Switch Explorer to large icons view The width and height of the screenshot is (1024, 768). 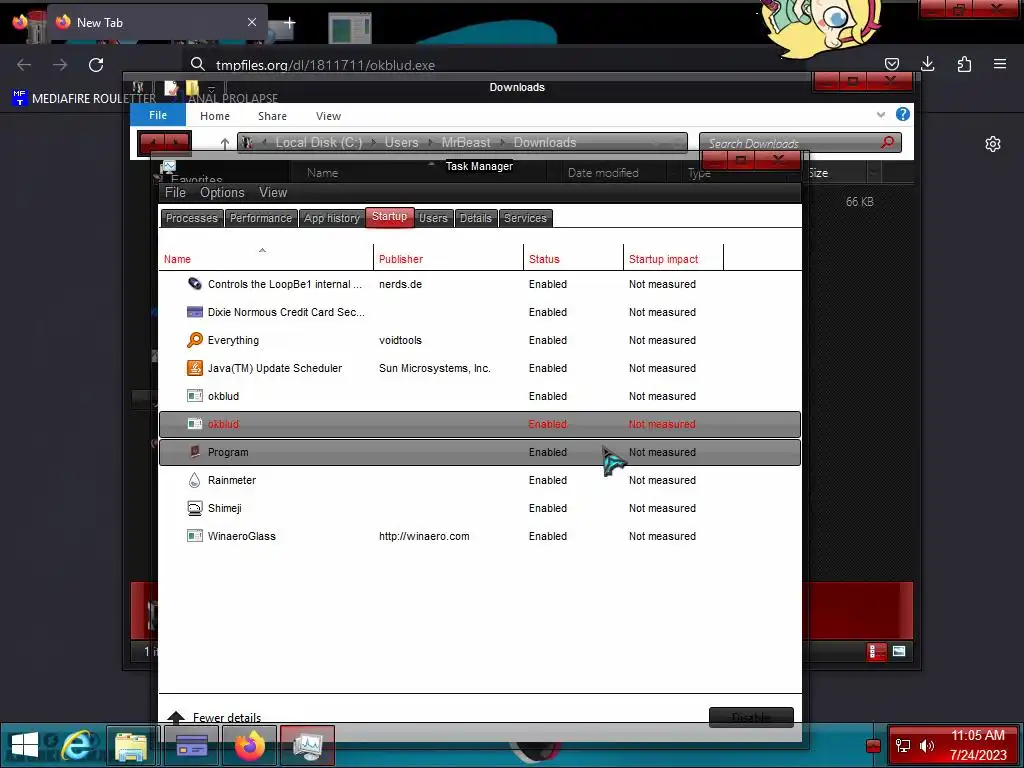[899, 651]
